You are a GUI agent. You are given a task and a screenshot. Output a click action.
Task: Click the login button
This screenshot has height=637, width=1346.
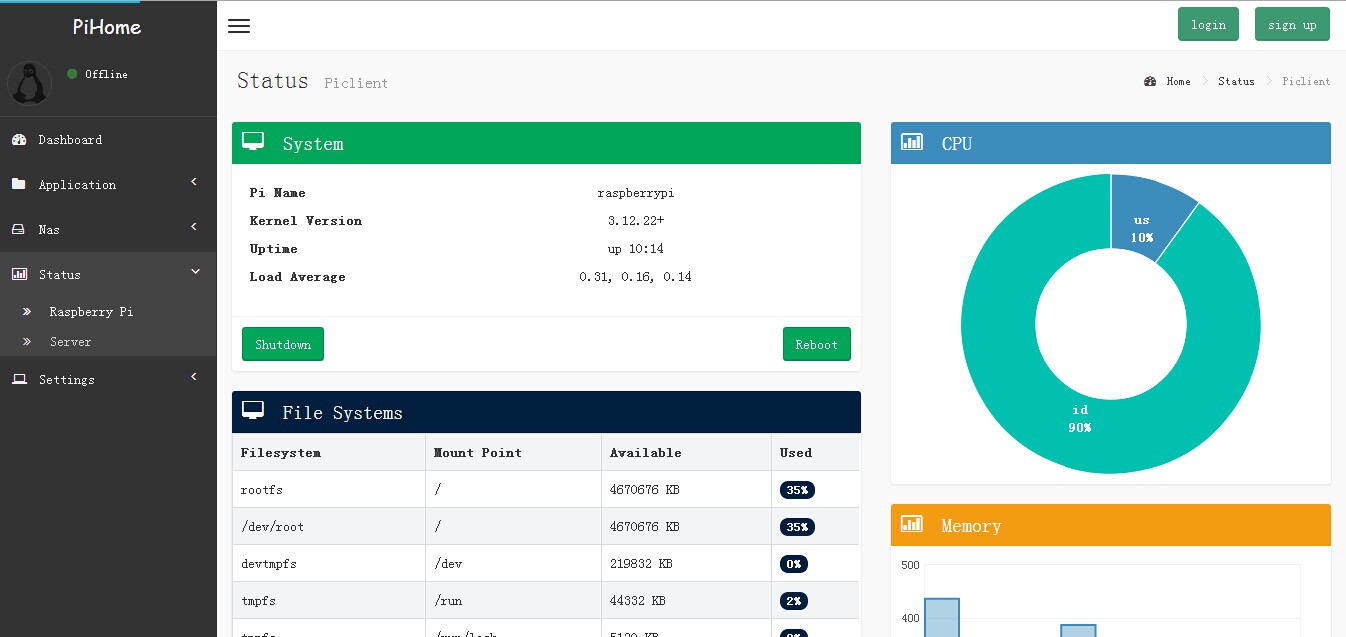pos(1208,25)
